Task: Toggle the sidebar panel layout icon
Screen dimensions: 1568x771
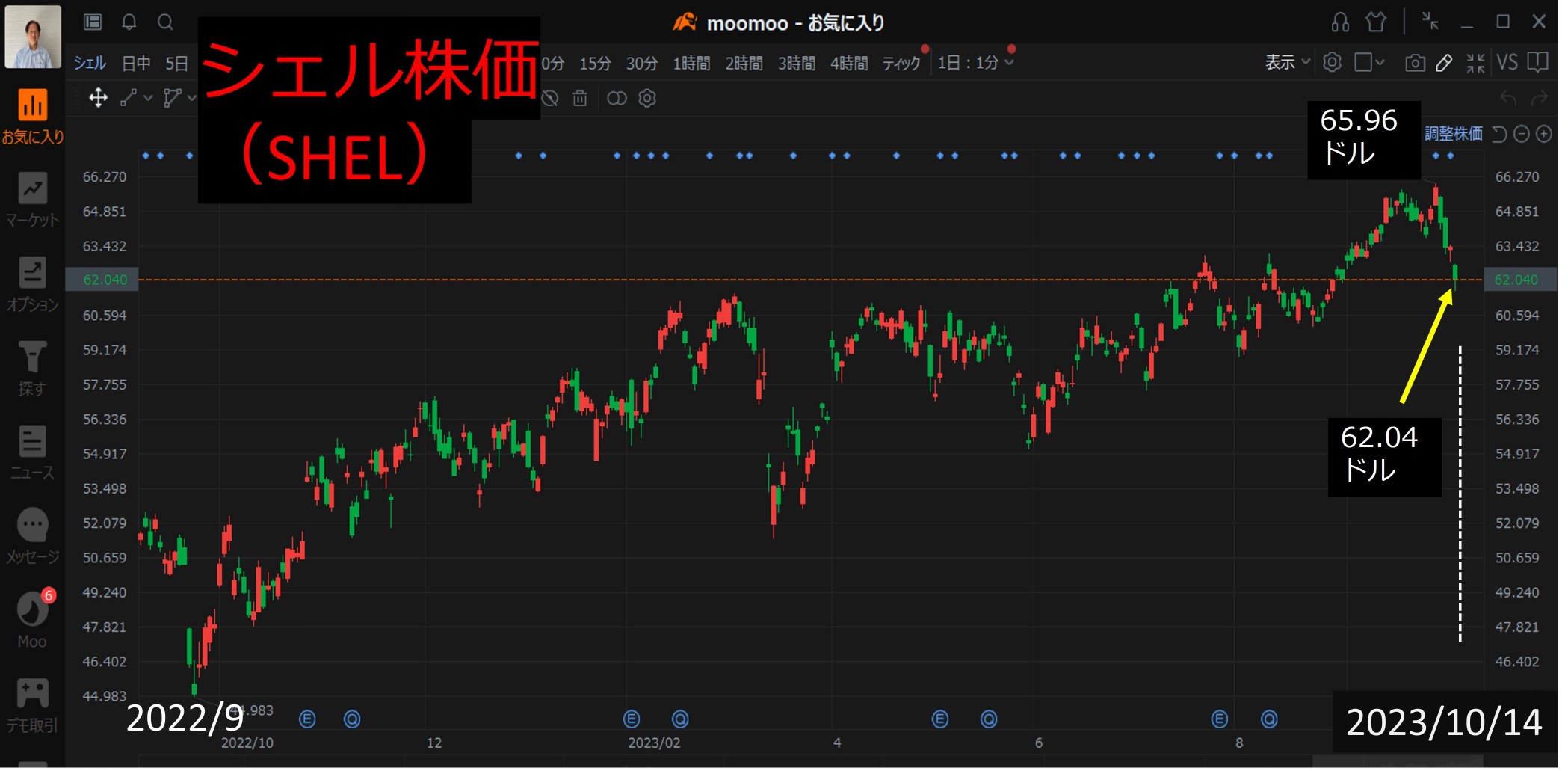Action: click(x=93, y=22)
